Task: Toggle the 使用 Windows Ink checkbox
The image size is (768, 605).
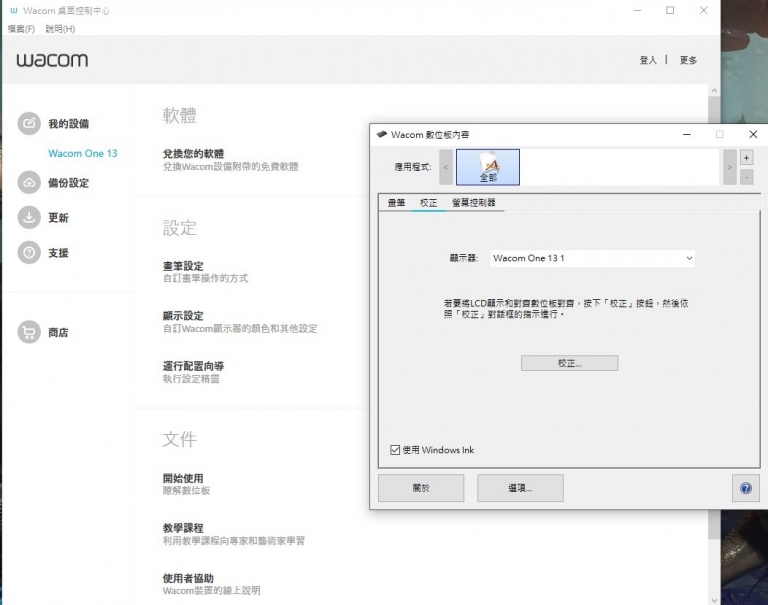Action: pyautogui.click(x=395, y=450)
